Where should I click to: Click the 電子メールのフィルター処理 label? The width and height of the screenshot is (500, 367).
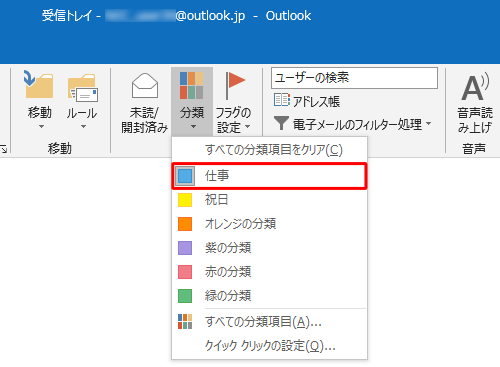coord(357,124)
